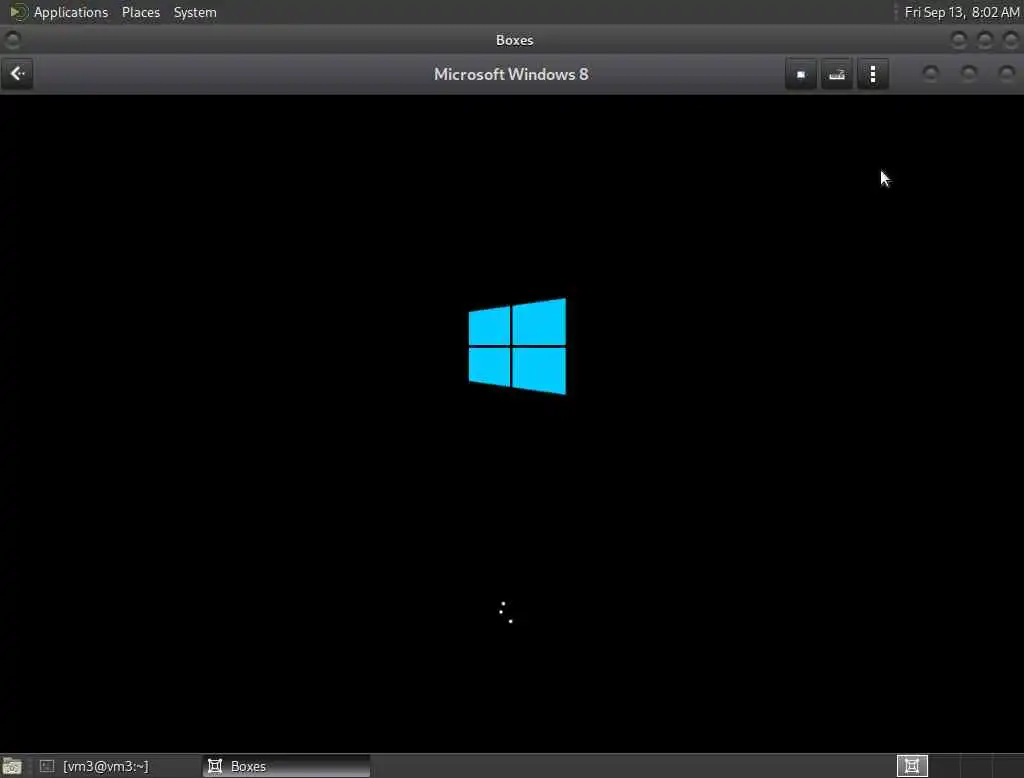Click the date and time clock
1024x778 pixels.
coord(961,12)
